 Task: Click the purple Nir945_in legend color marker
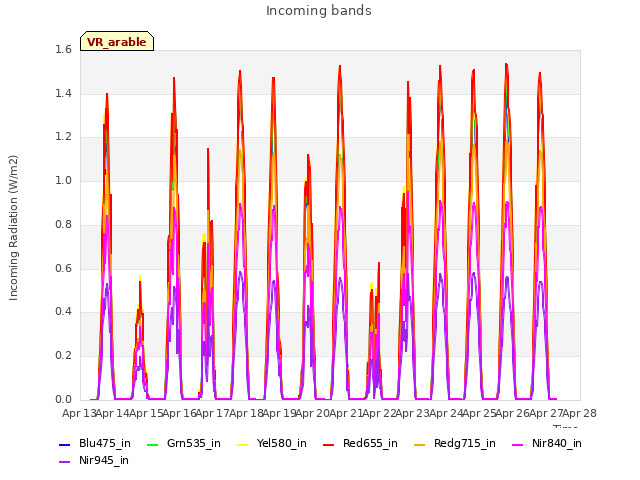pos(64,462)
